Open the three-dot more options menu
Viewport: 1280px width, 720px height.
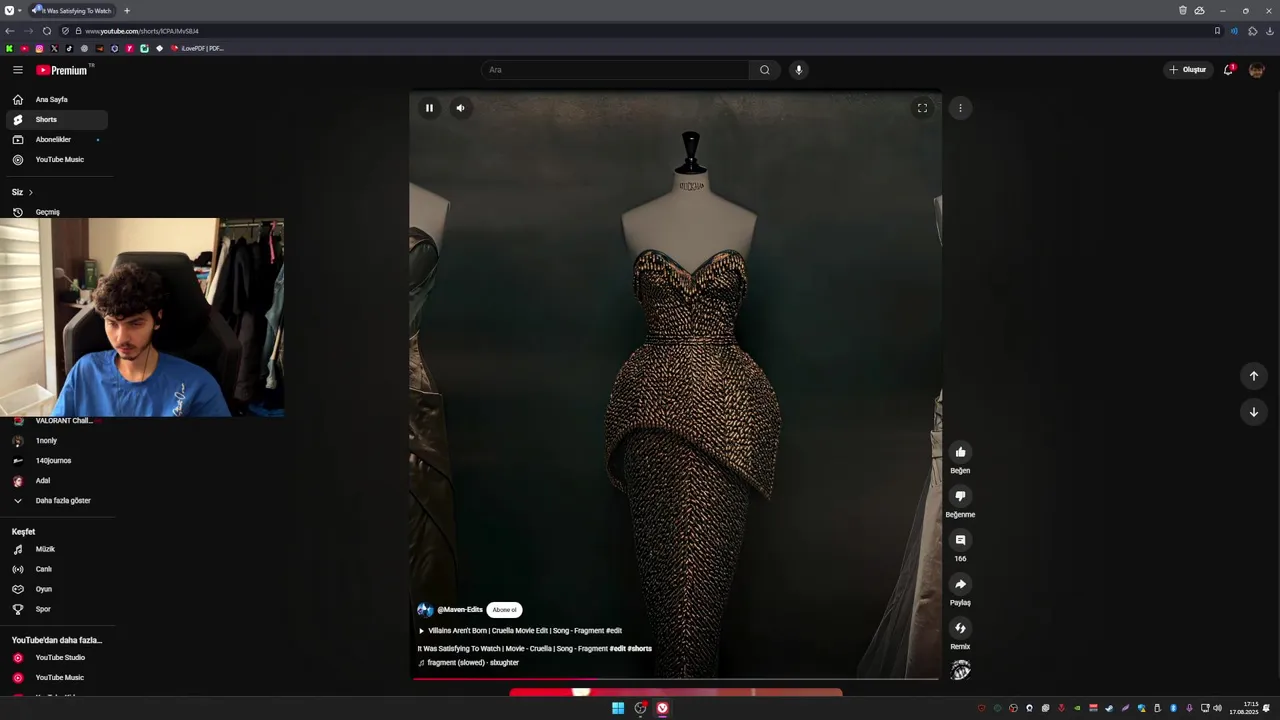pyautogui.click(x=960, y=108)
